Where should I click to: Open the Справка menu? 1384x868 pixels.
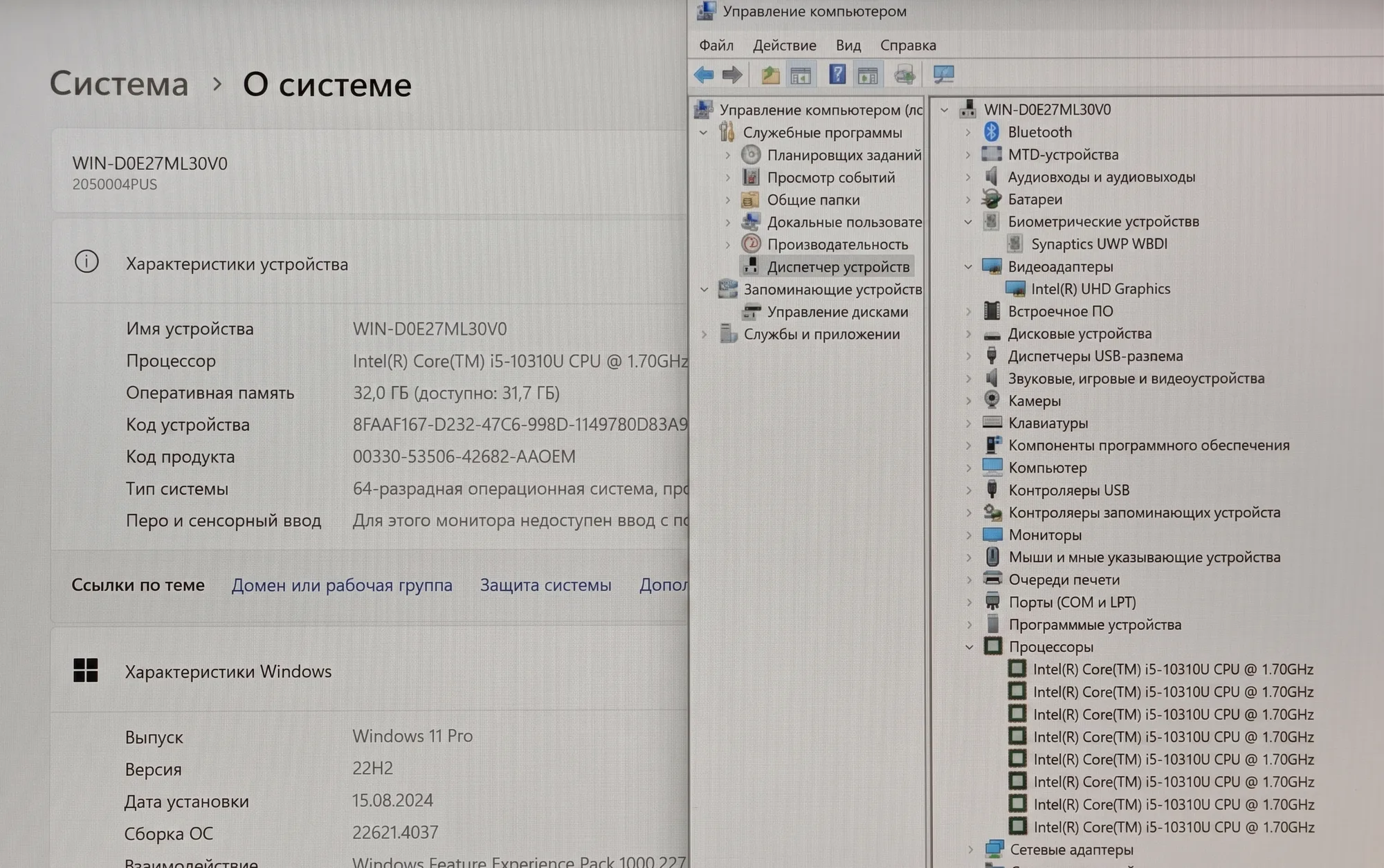(x=908, y=45)
